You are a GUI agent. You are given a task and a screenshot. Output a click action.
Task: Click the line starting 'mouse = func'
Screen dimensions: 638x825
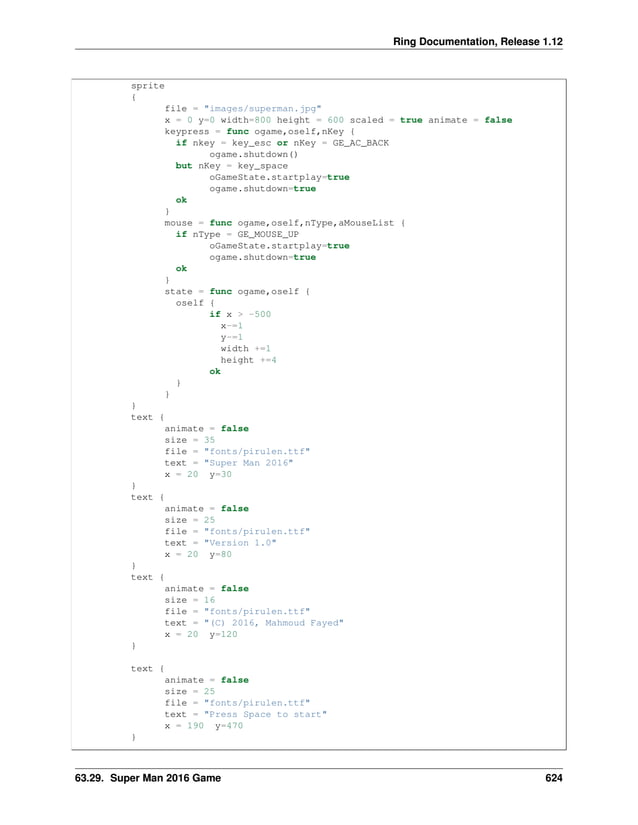tap(285, 223)
